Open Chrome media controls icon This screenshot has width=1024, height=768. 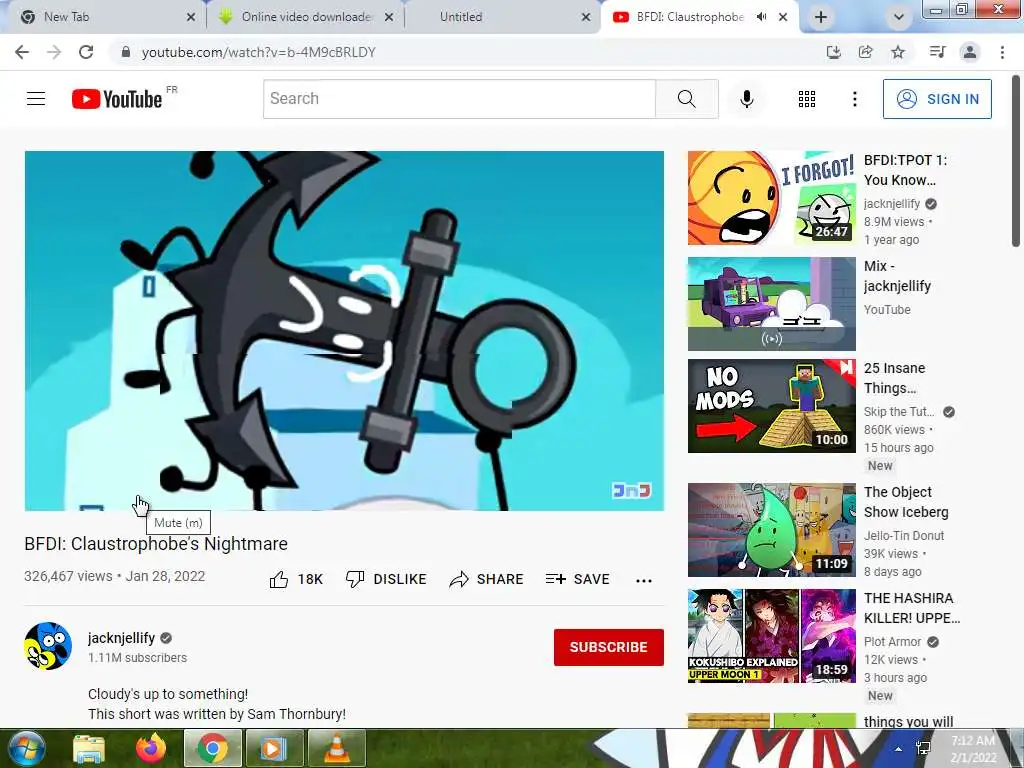click(937, 52)
